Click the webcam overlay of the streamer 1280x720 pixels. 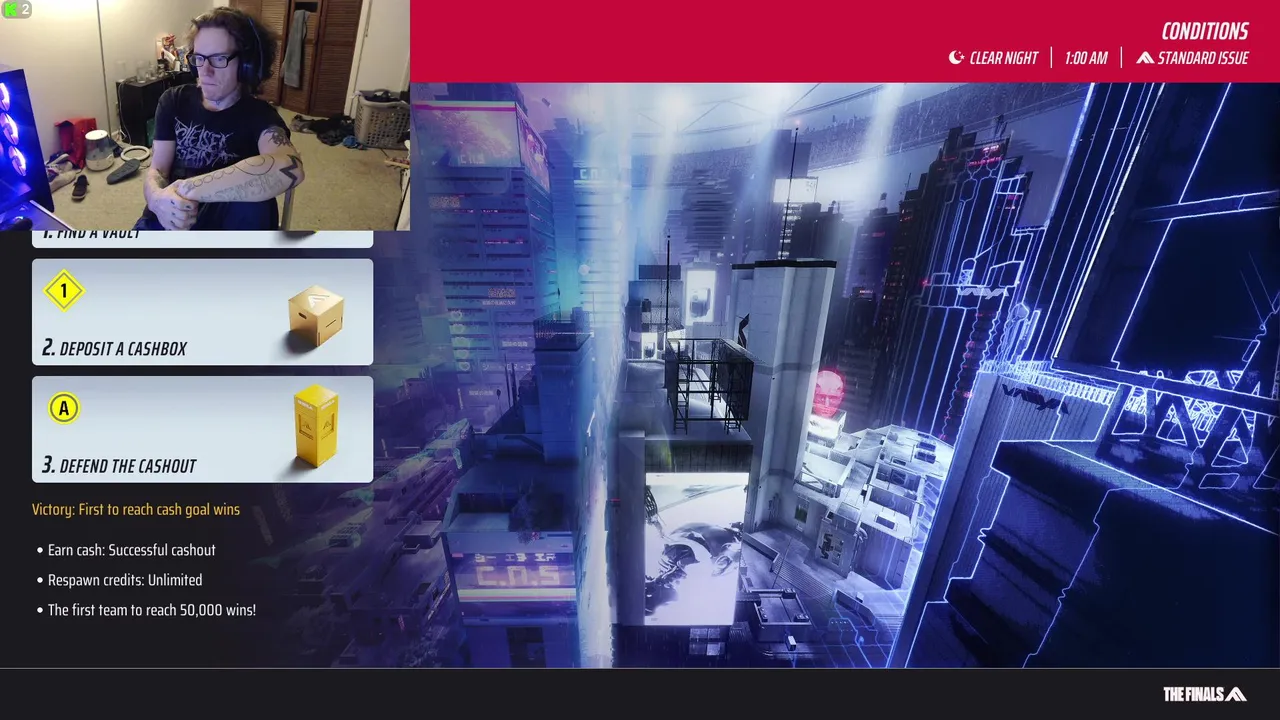click(x=205, y=115)
